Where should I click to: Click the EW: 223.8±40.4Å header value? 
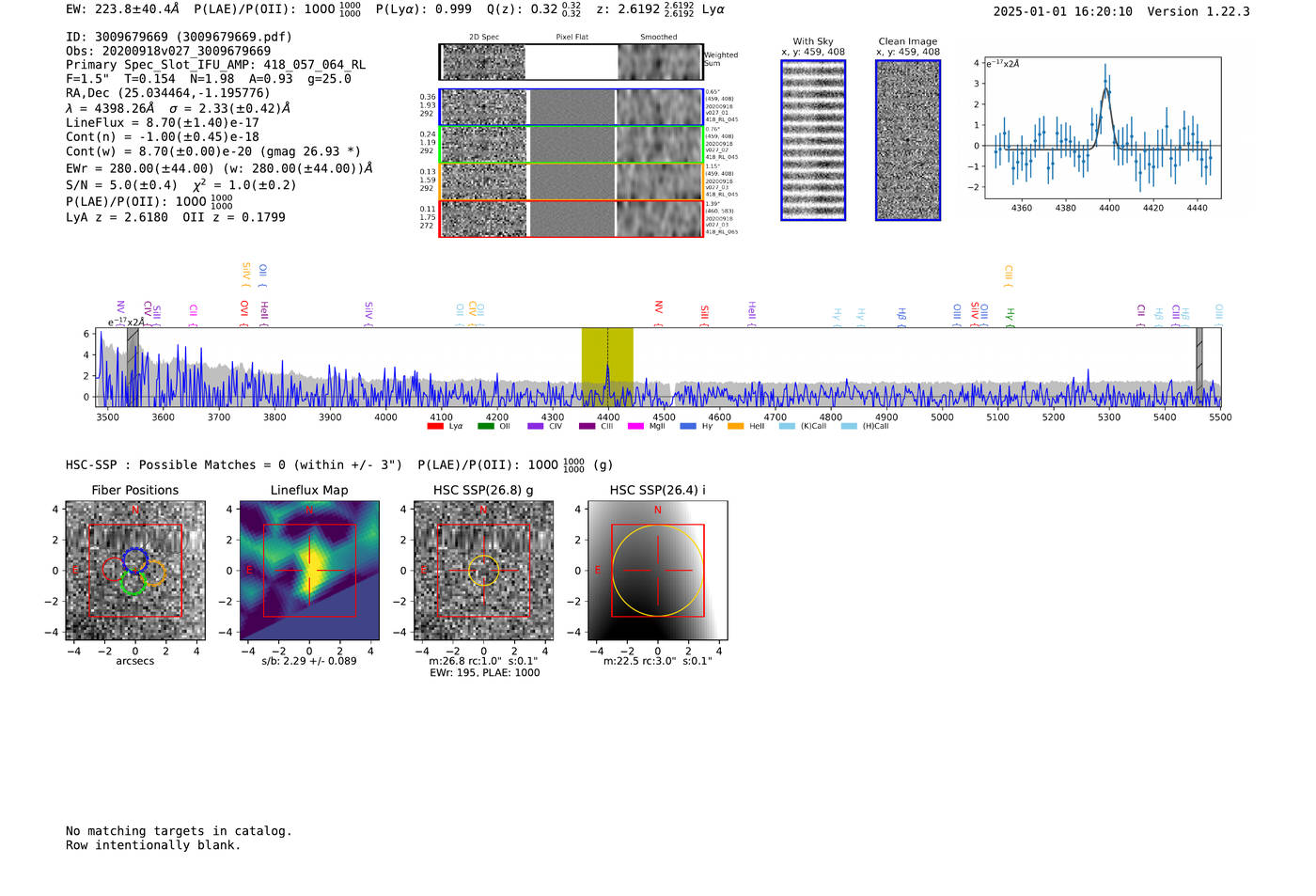122,9
